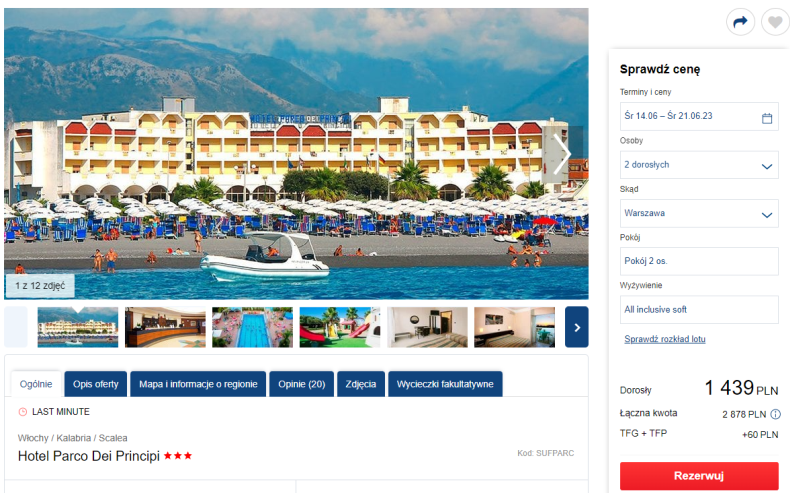Select Mapa i informacje o regionie tab
This screenshot has height=493, width=790.
198,384
